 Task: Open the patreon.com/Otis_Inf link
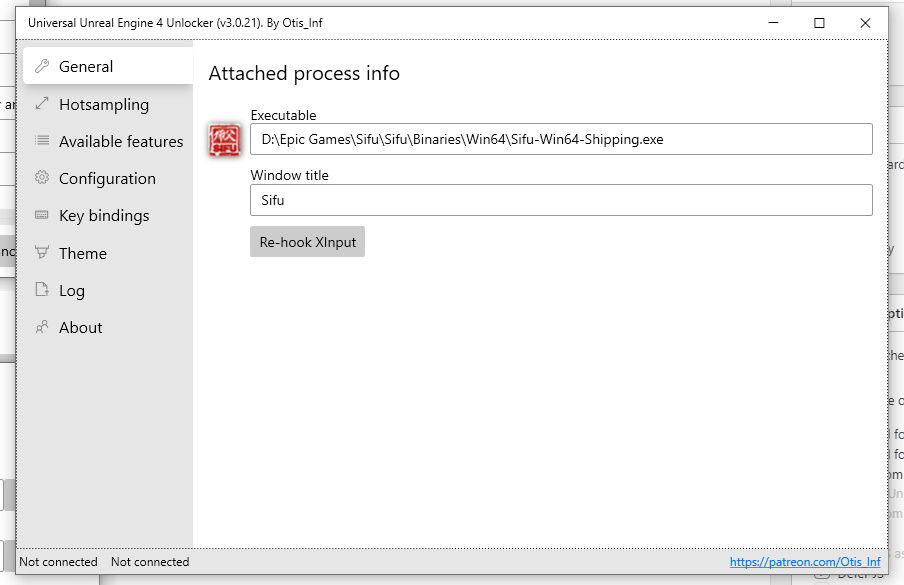coord(805,562)
